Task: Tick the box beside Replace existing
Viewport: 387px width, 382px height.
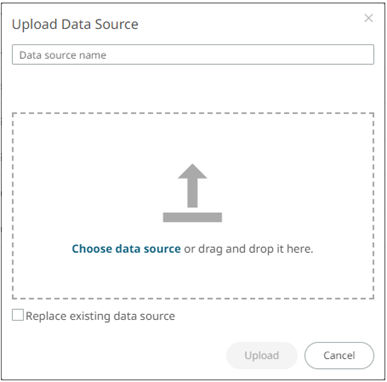Action: pos(18,315)
